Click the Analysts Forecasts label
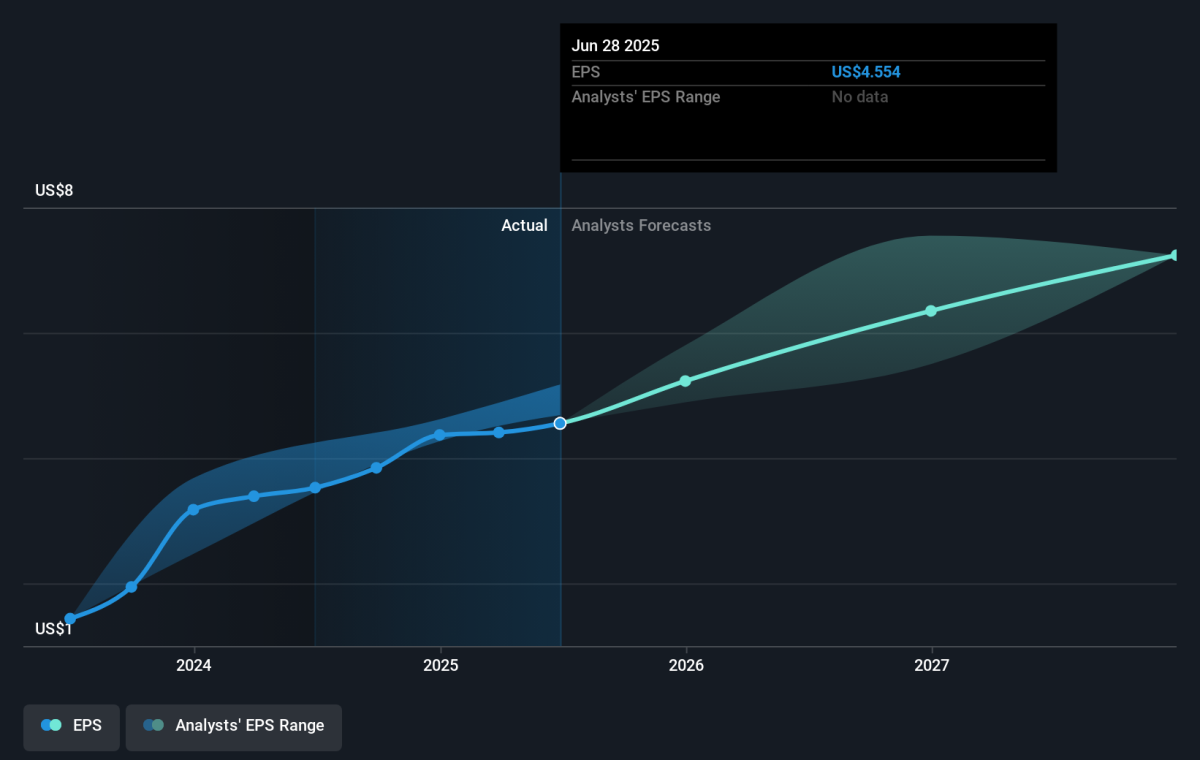This screenshot has width=1200, height=760. coord(641,226)
